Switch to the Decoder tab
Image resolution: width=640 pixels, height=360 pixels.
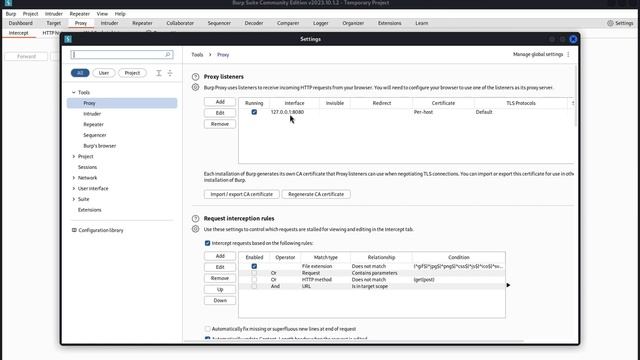click(x=253, y=23)
